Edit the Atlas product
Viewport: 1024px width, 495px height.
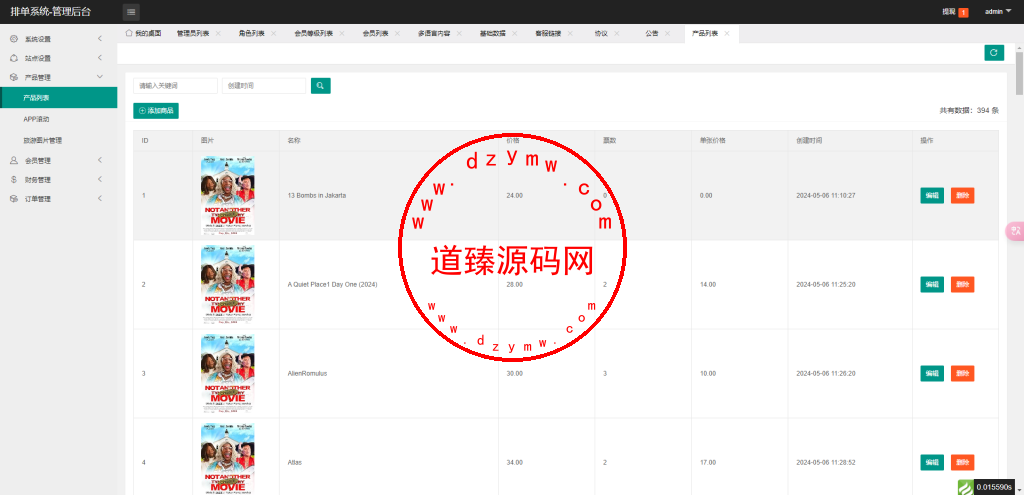pyautogui.click(x=932, y=462)
